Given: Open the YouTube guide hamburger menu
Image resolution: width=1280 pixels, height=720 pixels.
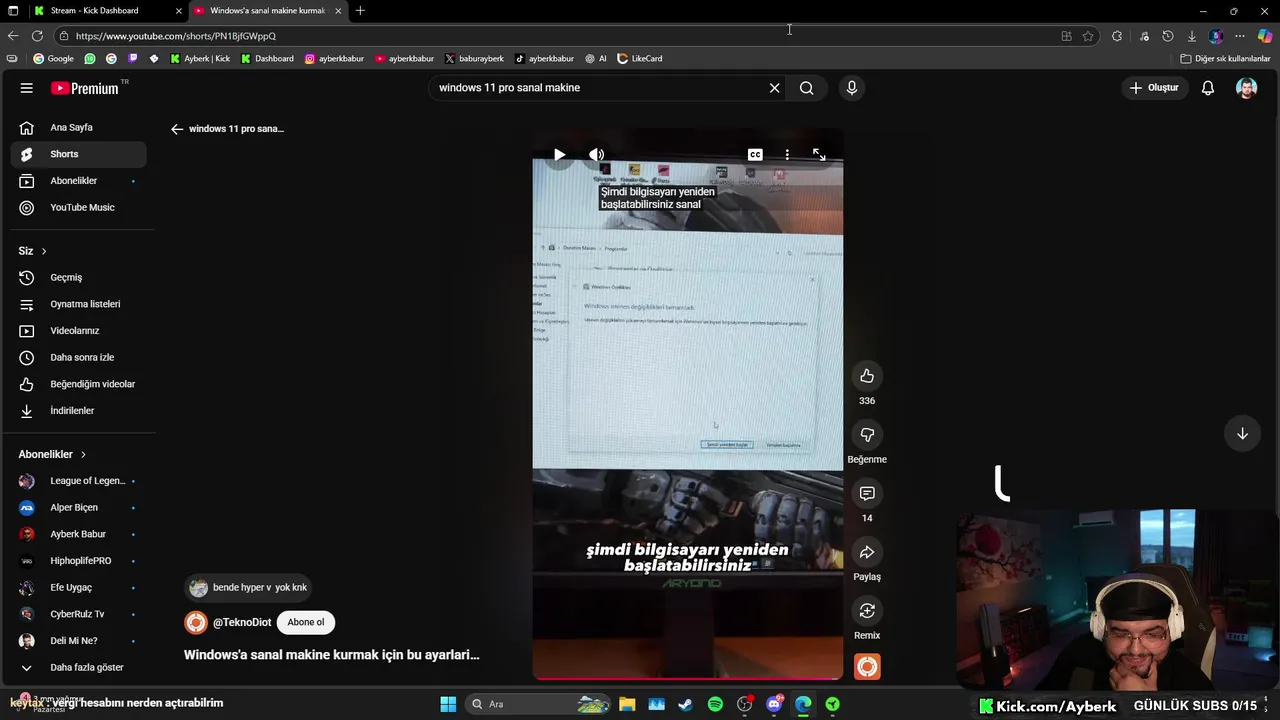Looking at the screenshot, I should click(27, 88).
